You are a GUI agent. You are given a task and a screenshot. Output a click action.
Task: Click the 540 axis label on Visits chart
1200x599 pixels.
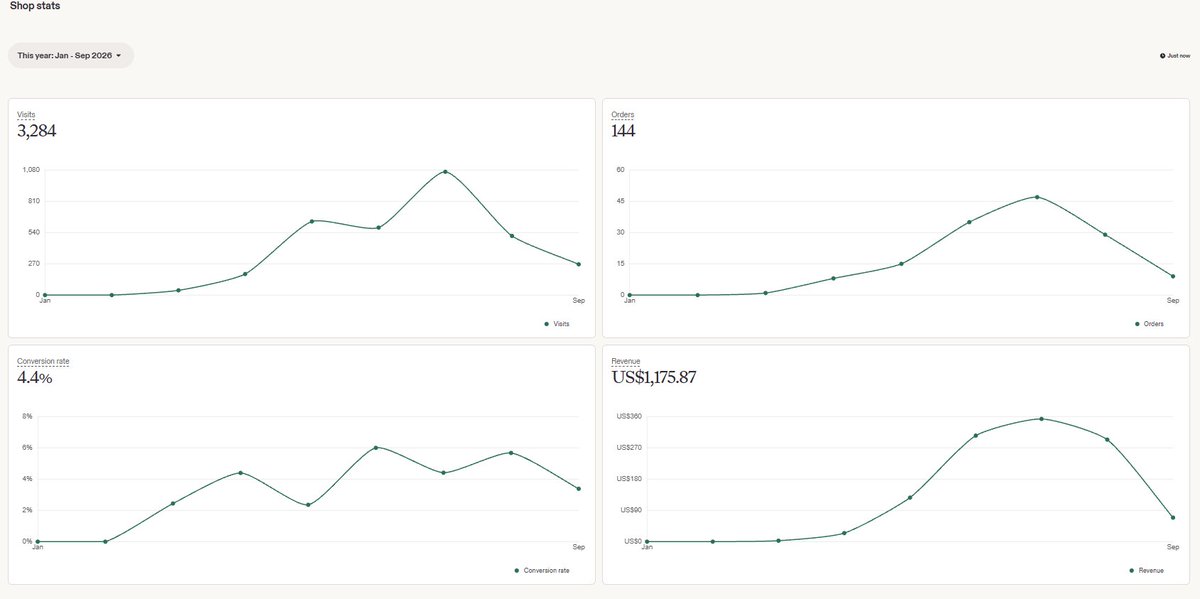coord(34,232)
